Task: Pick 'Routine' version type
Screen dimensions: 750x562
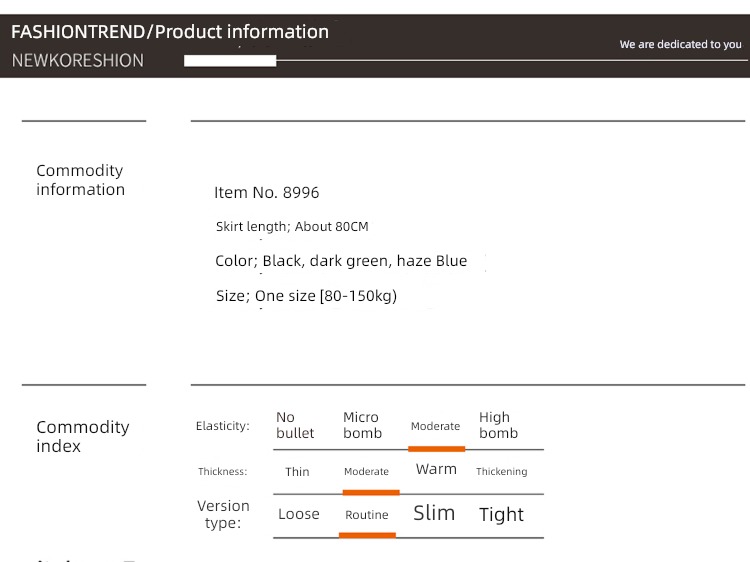Action: coord(367,515)
